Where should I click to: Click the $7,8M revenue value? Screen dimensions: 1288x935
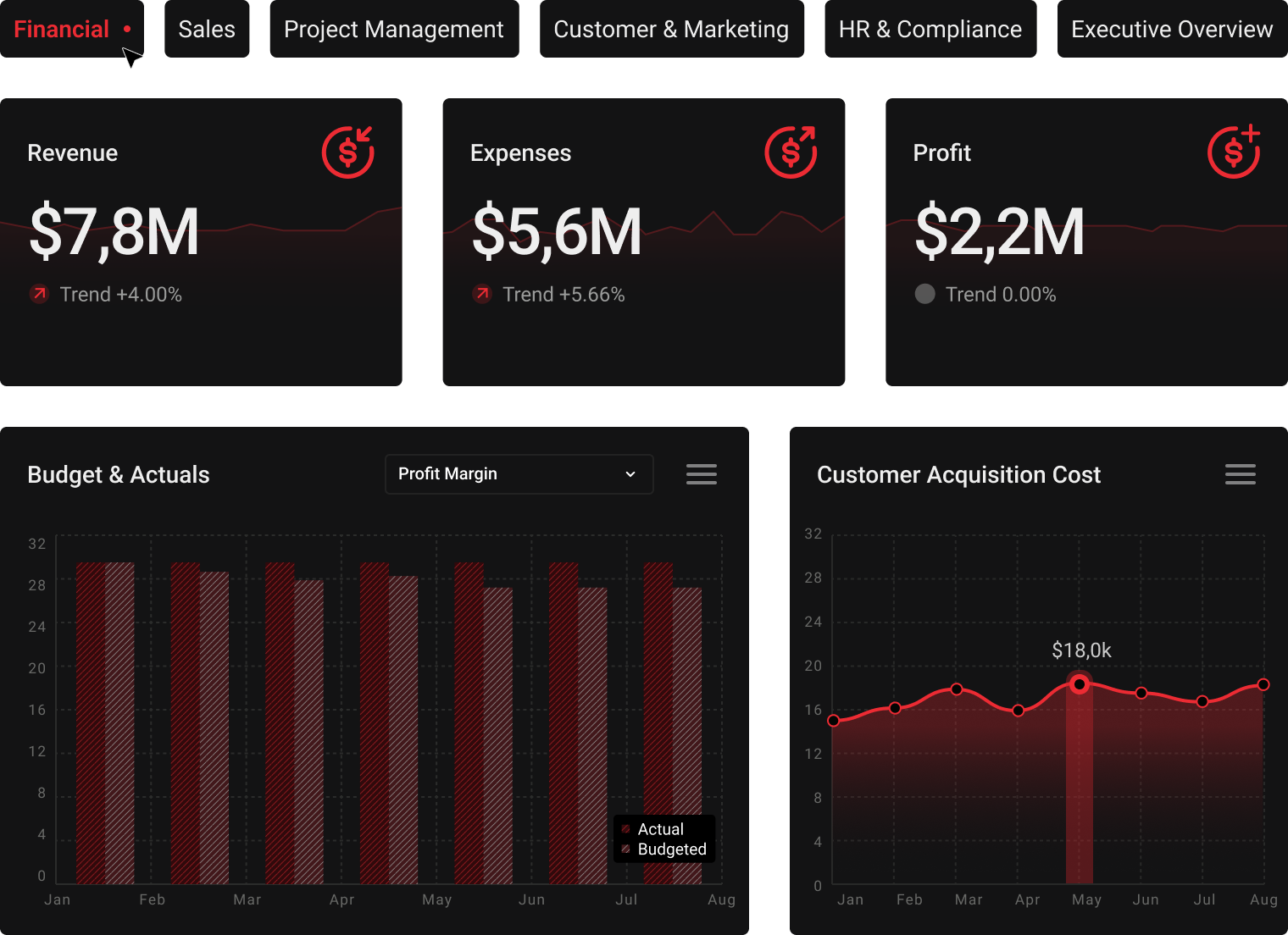pyautogui.click(x=114, y=232)
